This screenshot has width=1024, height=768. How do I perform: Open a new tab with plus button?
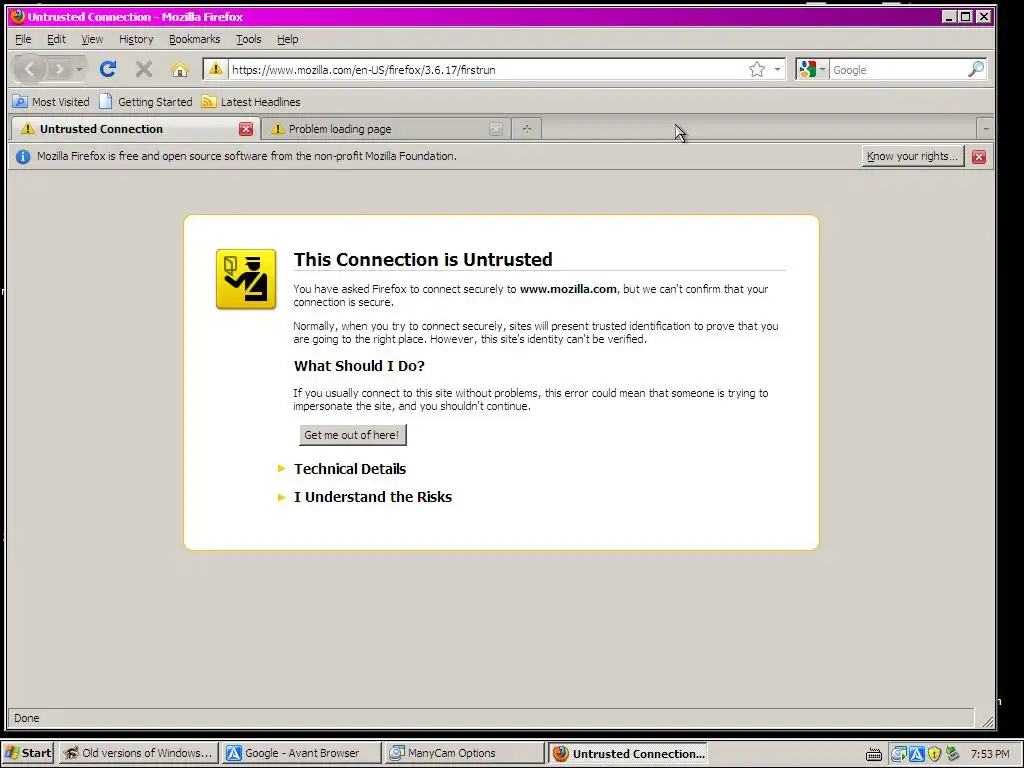click(x=526, y=129)
